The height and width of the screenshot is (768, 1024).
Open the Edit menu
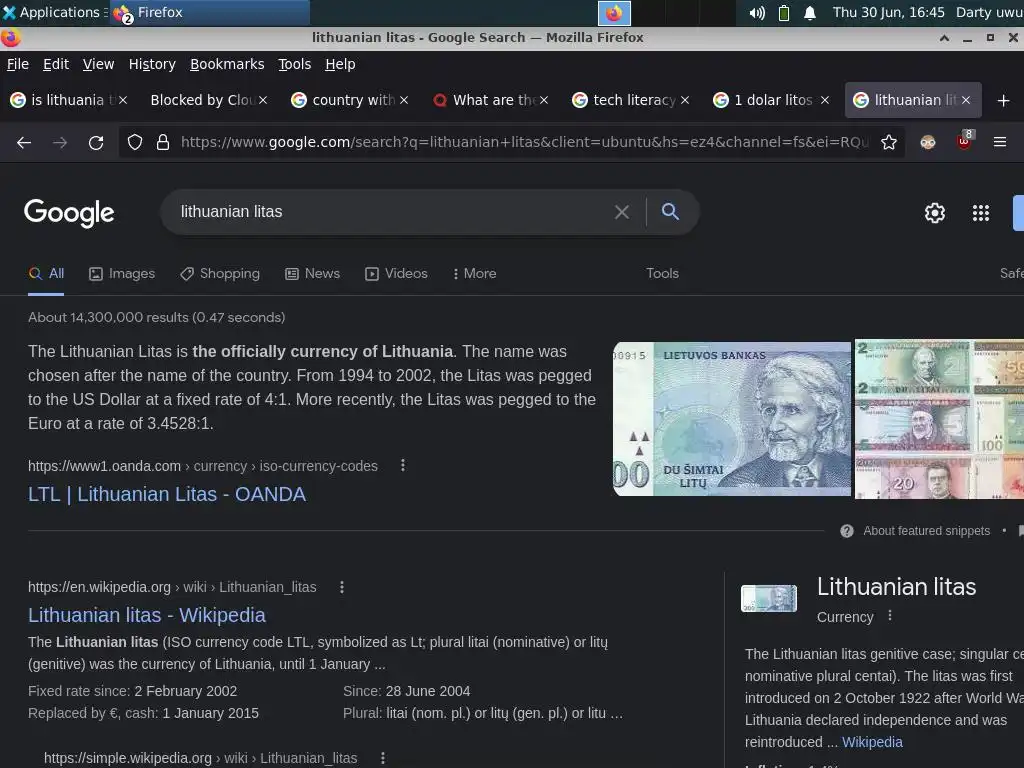pyautogui.click(x=56, y=64)
